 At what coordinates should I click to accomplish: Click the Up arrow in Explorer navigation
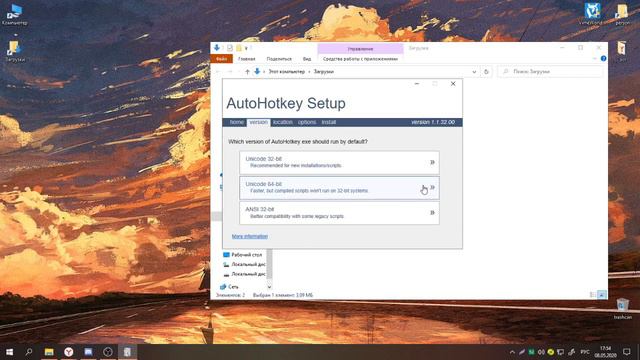[x=247, y=71]
